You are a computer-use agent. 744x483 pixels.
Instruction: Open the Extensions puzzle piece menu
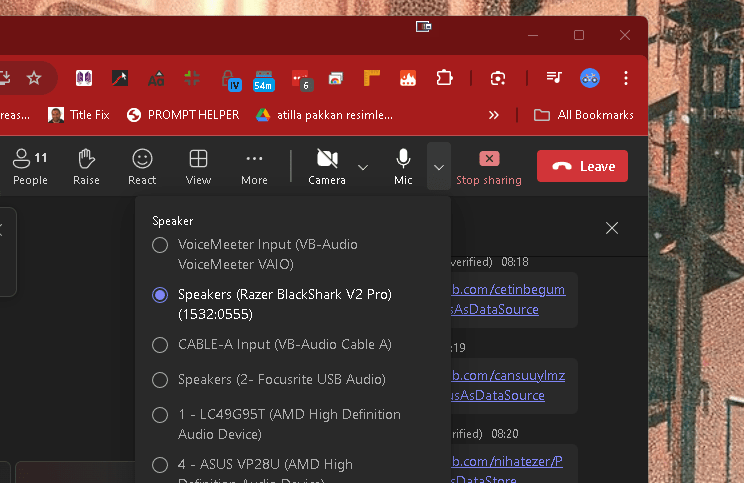click(x=444, y=78)
